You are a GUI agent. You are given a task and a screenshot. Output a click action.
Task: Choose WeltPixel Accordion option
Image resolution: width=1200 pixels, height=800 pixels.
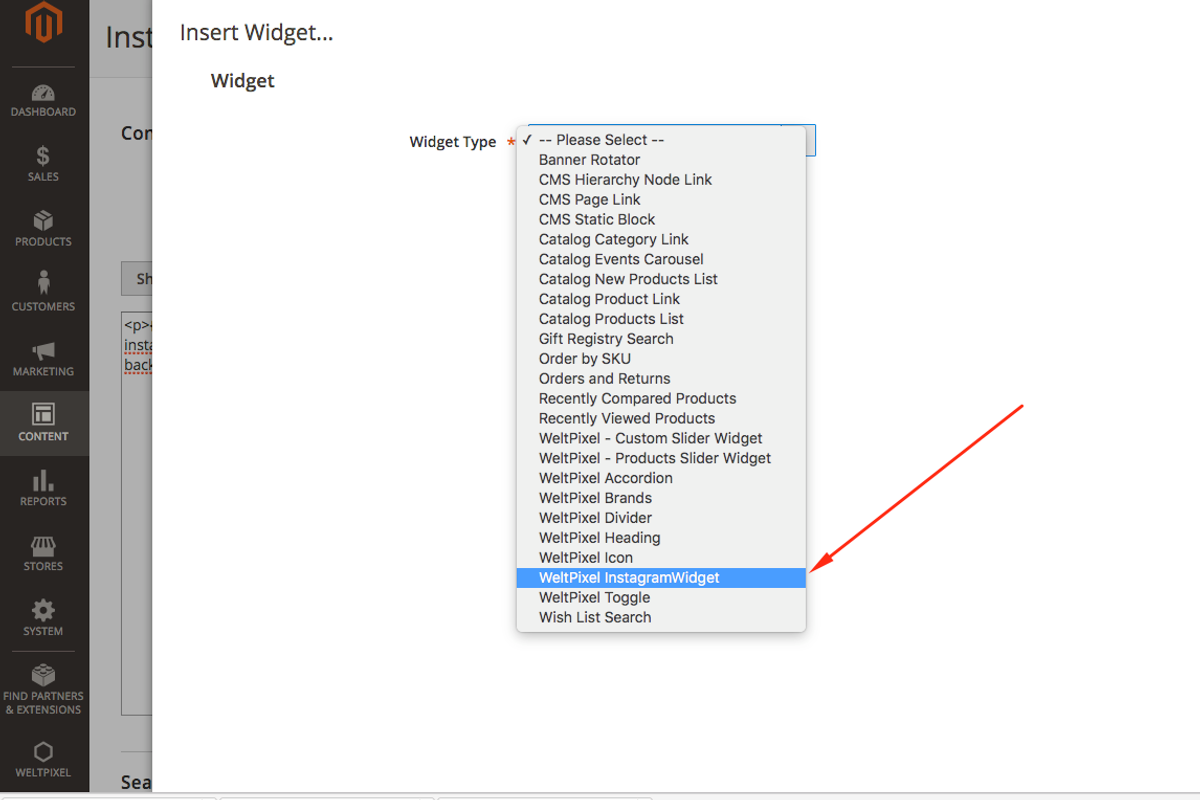(661, 478)
